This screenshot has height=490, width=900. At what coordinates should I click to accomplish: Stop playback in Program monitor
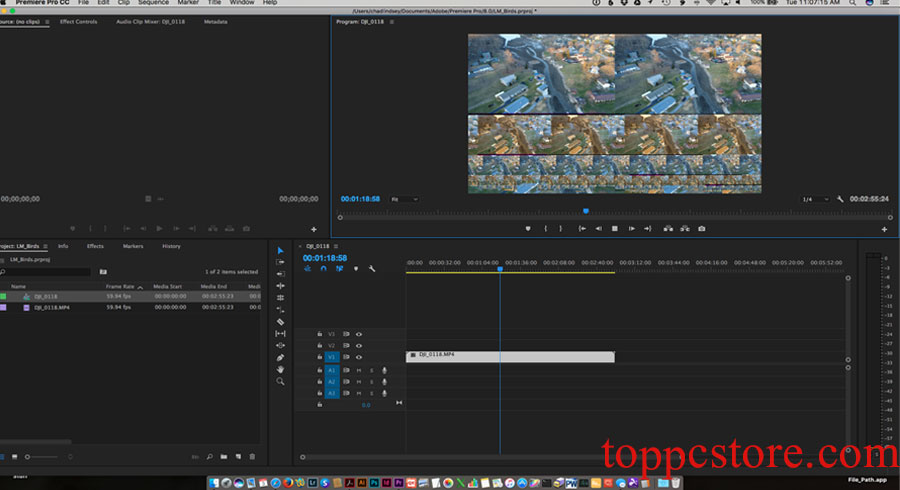pyautogui.click(x=615, y=228)
